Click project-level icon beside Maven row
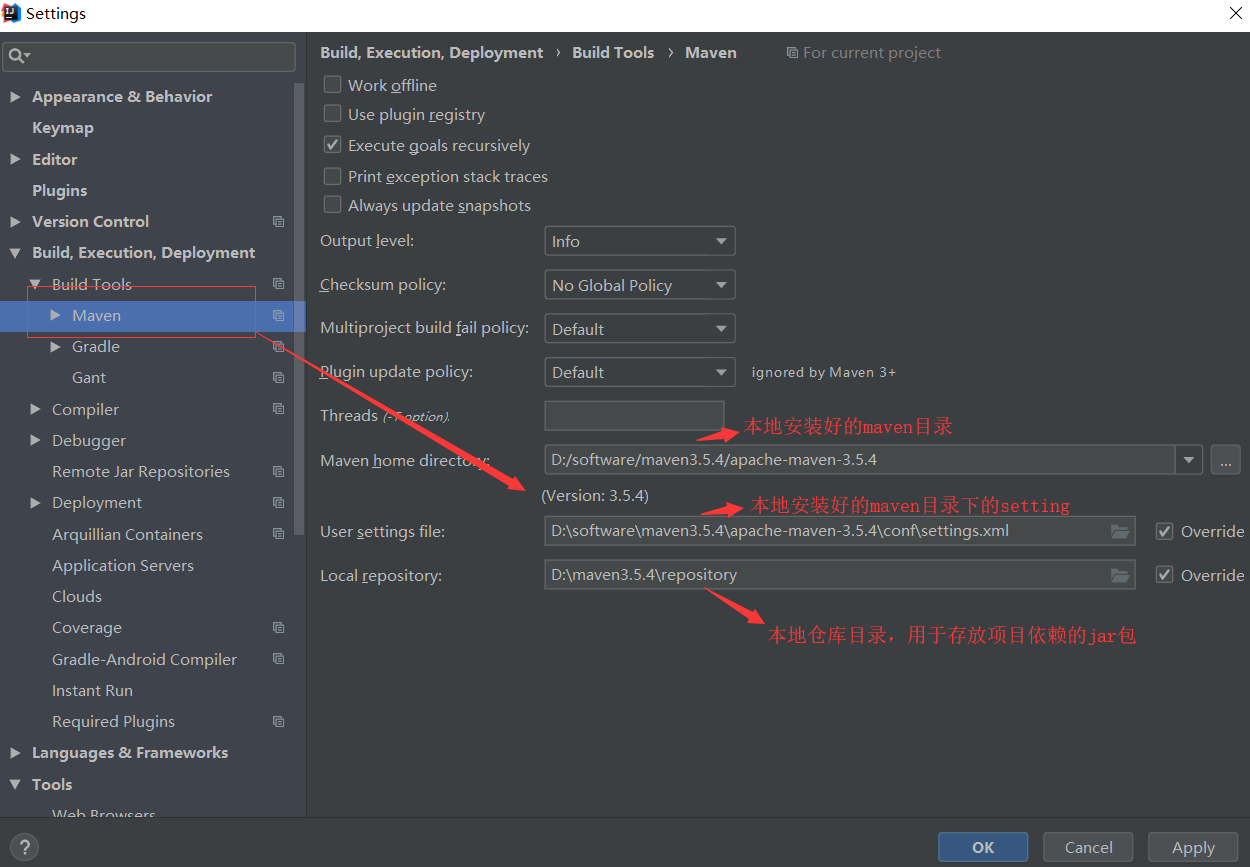This screenshot has height=867, width=1250. 279,316
